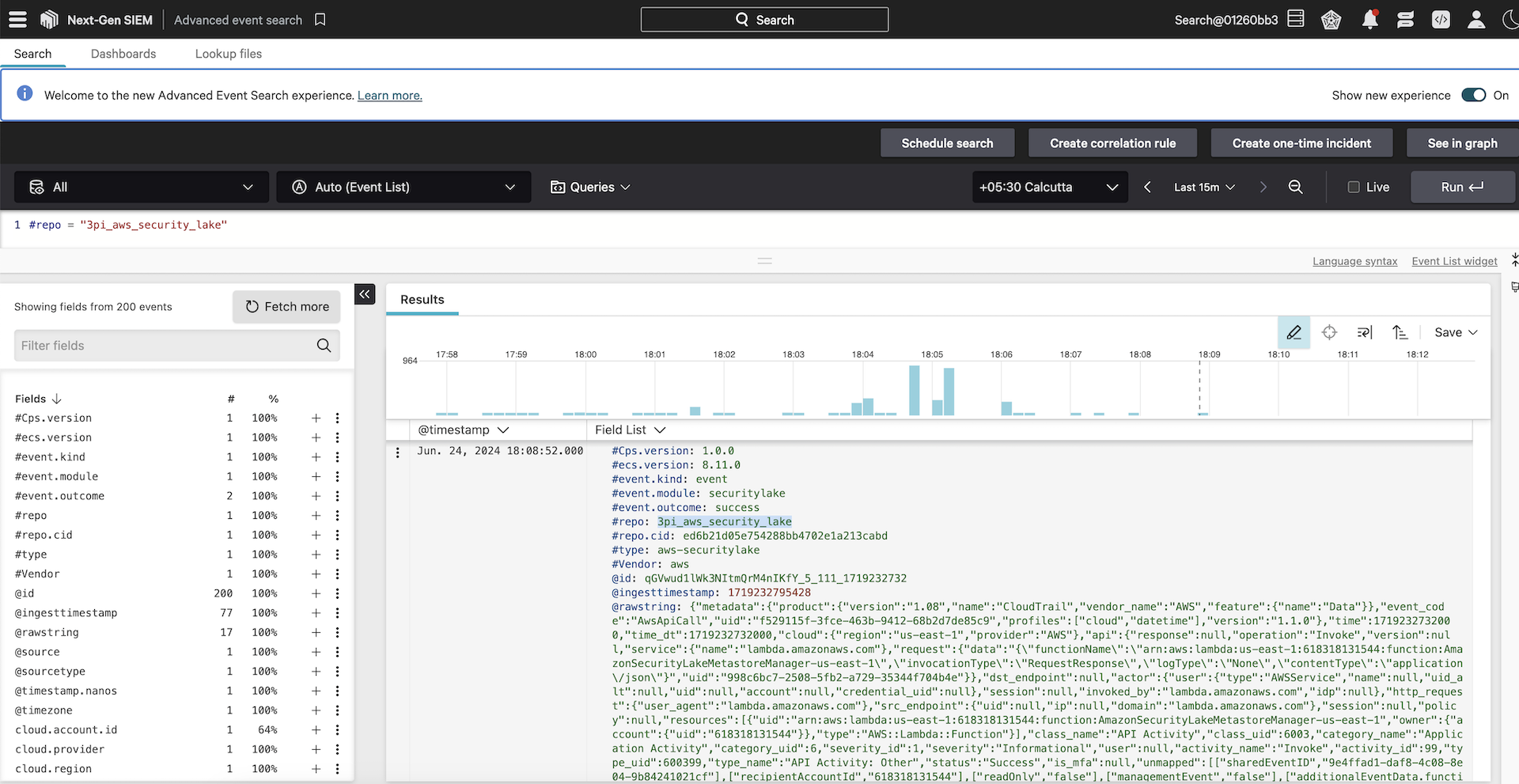Go to previous time interval arrow
The height and width of the screenshot is (784, 1519).
point(1147,187)
